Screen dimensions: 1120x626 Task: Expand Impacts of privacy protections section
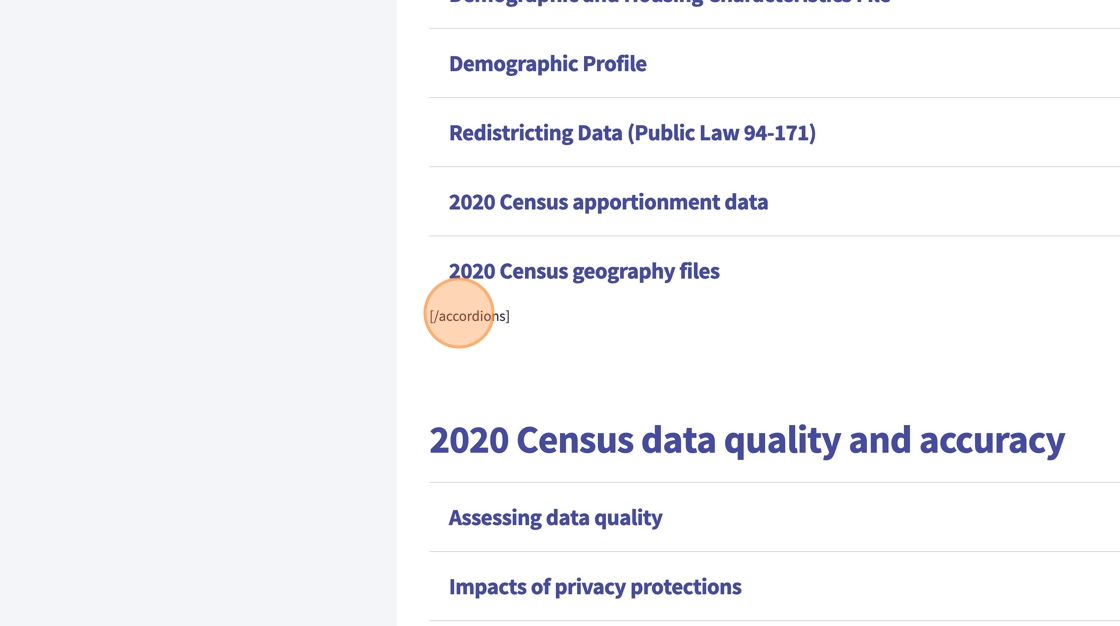click(595, 587)
